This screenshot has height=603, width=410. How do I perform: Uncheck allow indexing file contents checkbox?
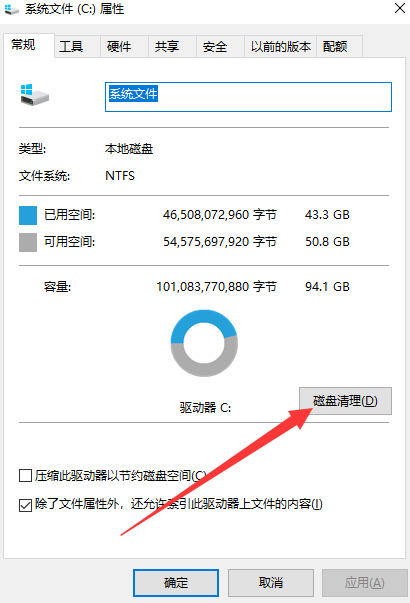click(25, 505)
